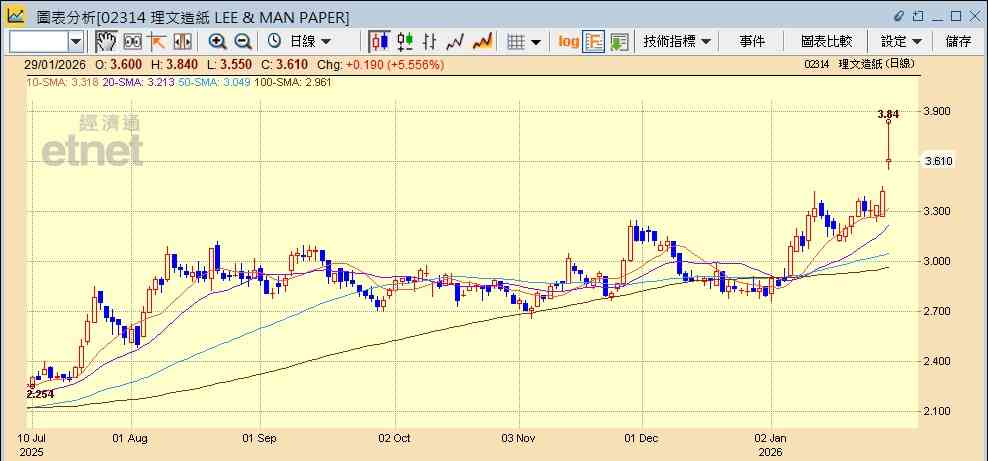Click the pop-out window icon in title bar

click(x=919, y=16)
